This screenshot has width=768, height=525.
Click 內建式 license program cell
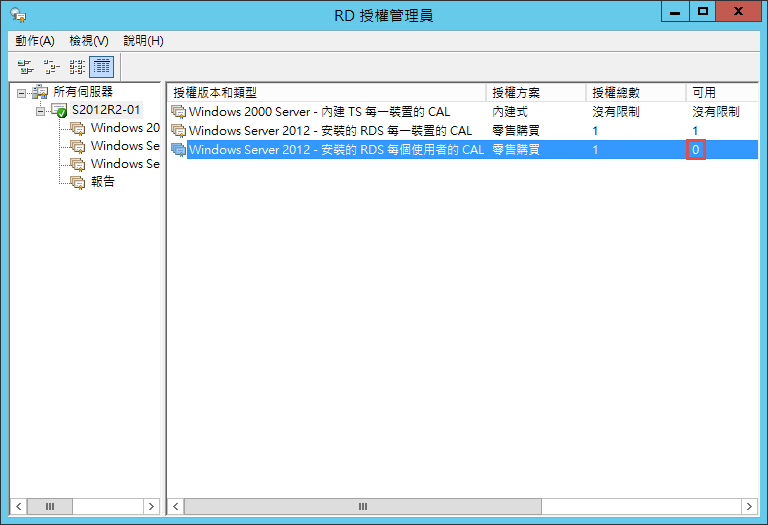[510, 112]
